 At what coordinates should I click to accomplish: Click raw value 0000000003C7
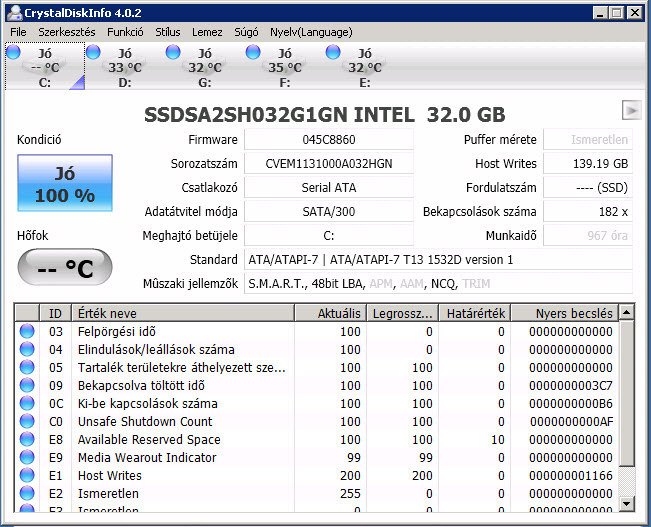tap(571, 385)
